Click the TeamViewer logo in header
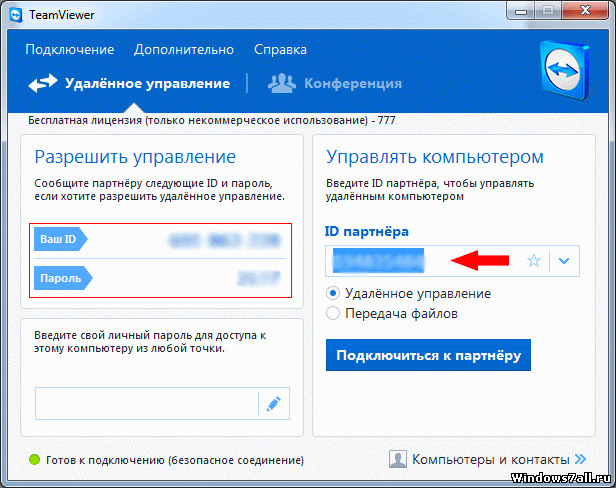The height and width of the screenshot is (488, 616). click(x=565, y=70)
